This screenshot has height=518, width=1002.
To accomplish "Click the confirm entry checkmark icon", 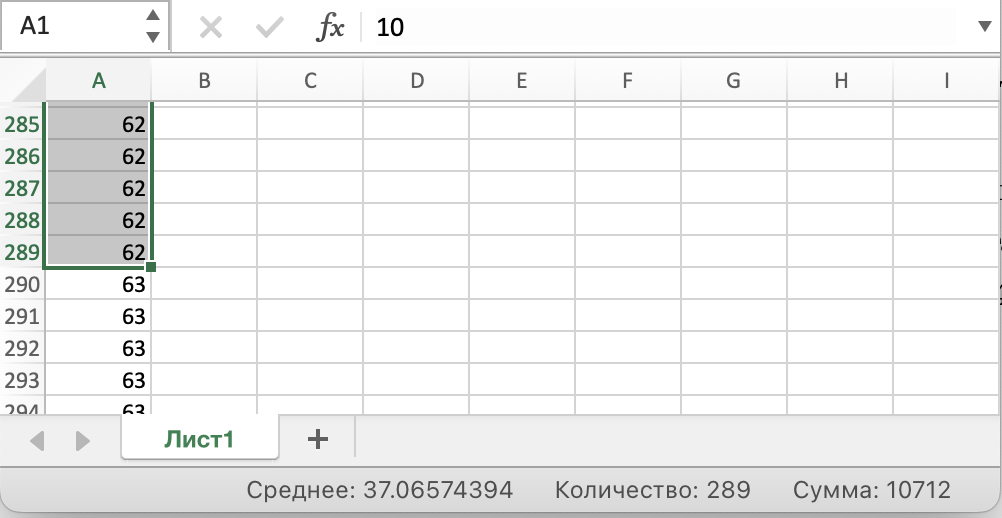I will click(x=268, y=27).
